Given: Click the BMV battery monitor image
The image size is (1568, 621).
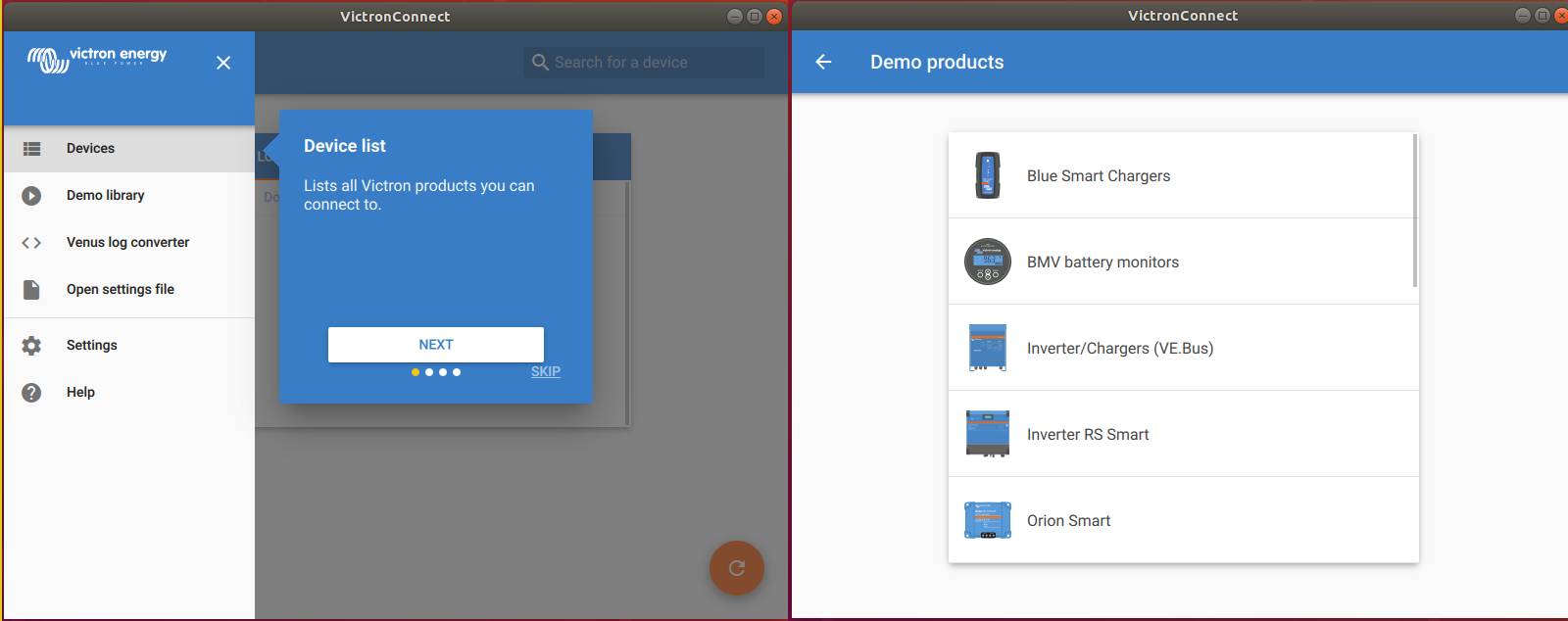Looking at the screenshot, I should click(x=988, y=262).
